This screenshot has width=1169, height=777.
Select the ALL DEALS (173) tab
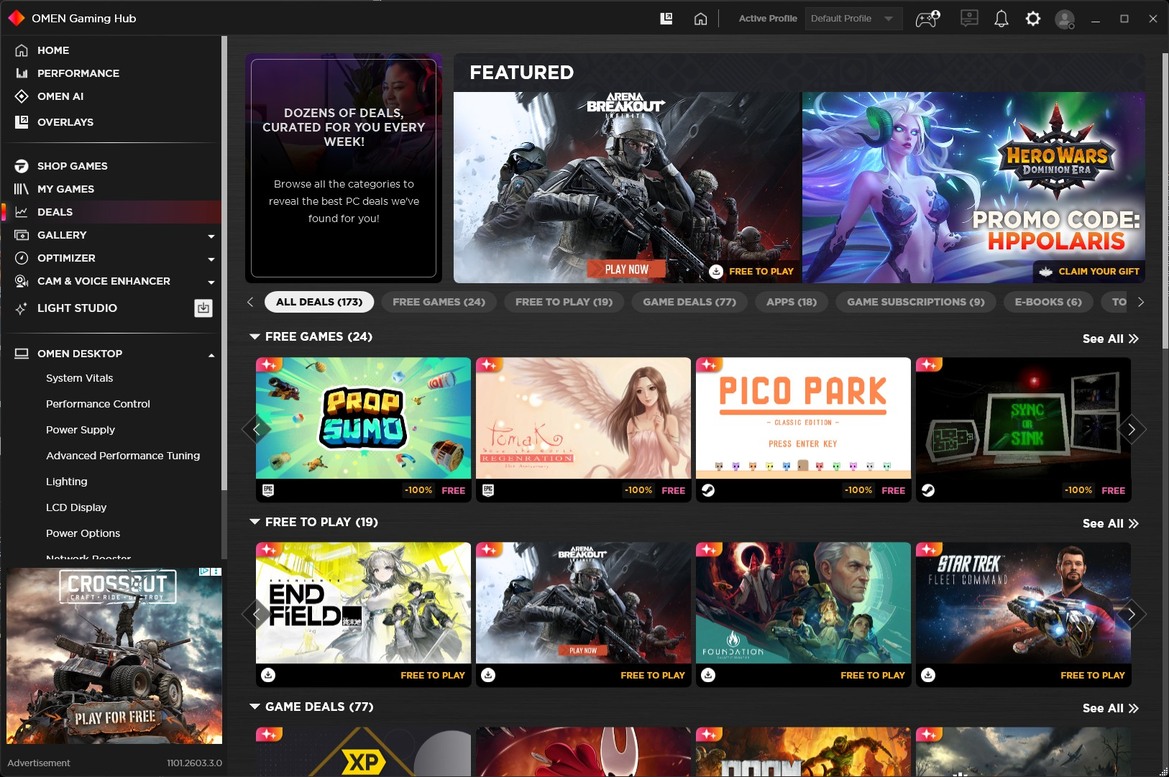pos(319,302)
